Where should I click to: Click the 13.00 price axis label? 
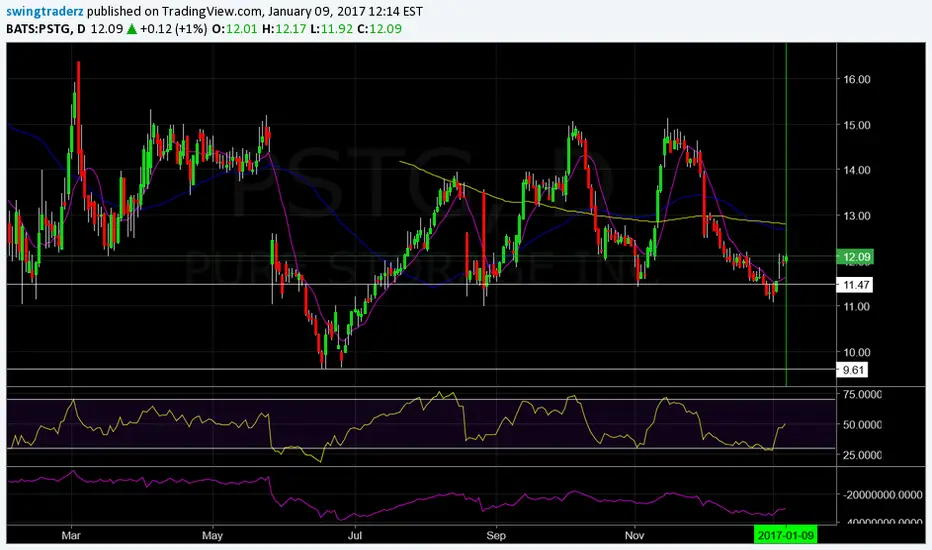click(856, 216)
